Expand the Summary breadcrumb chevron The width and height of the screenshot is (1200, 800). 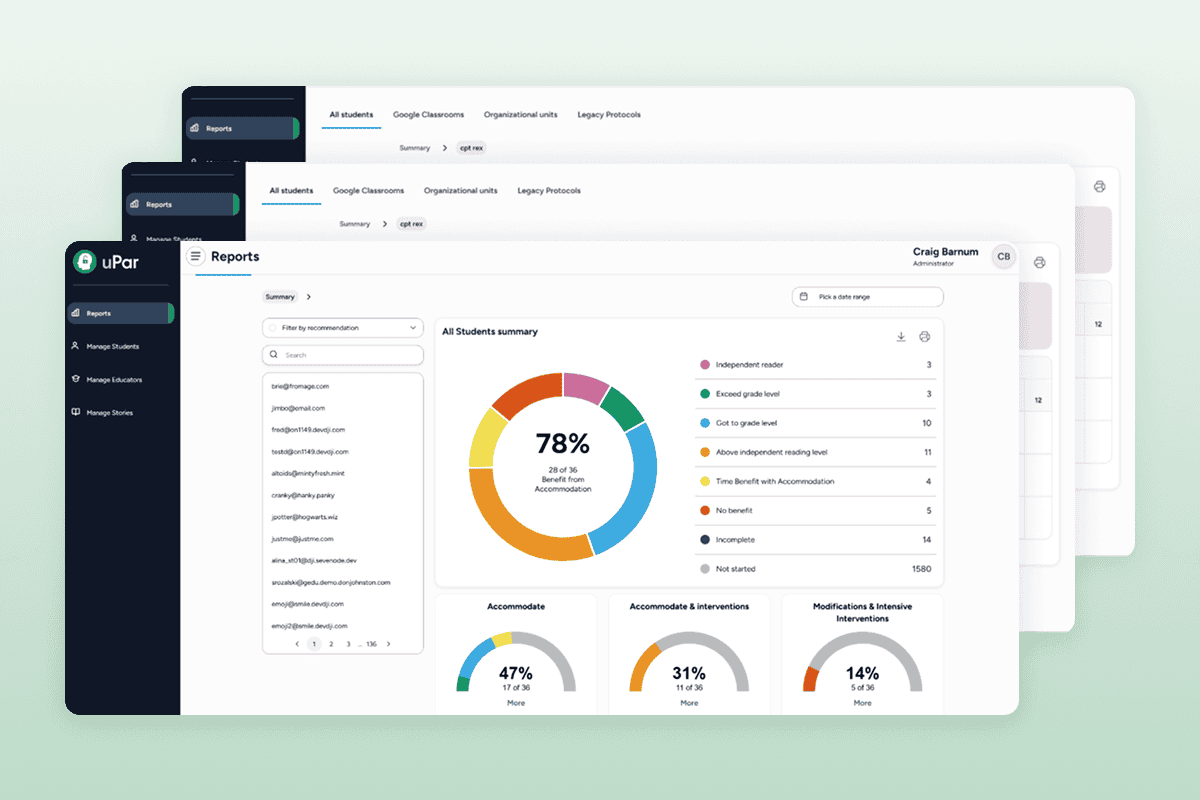(x=308, y=296)
